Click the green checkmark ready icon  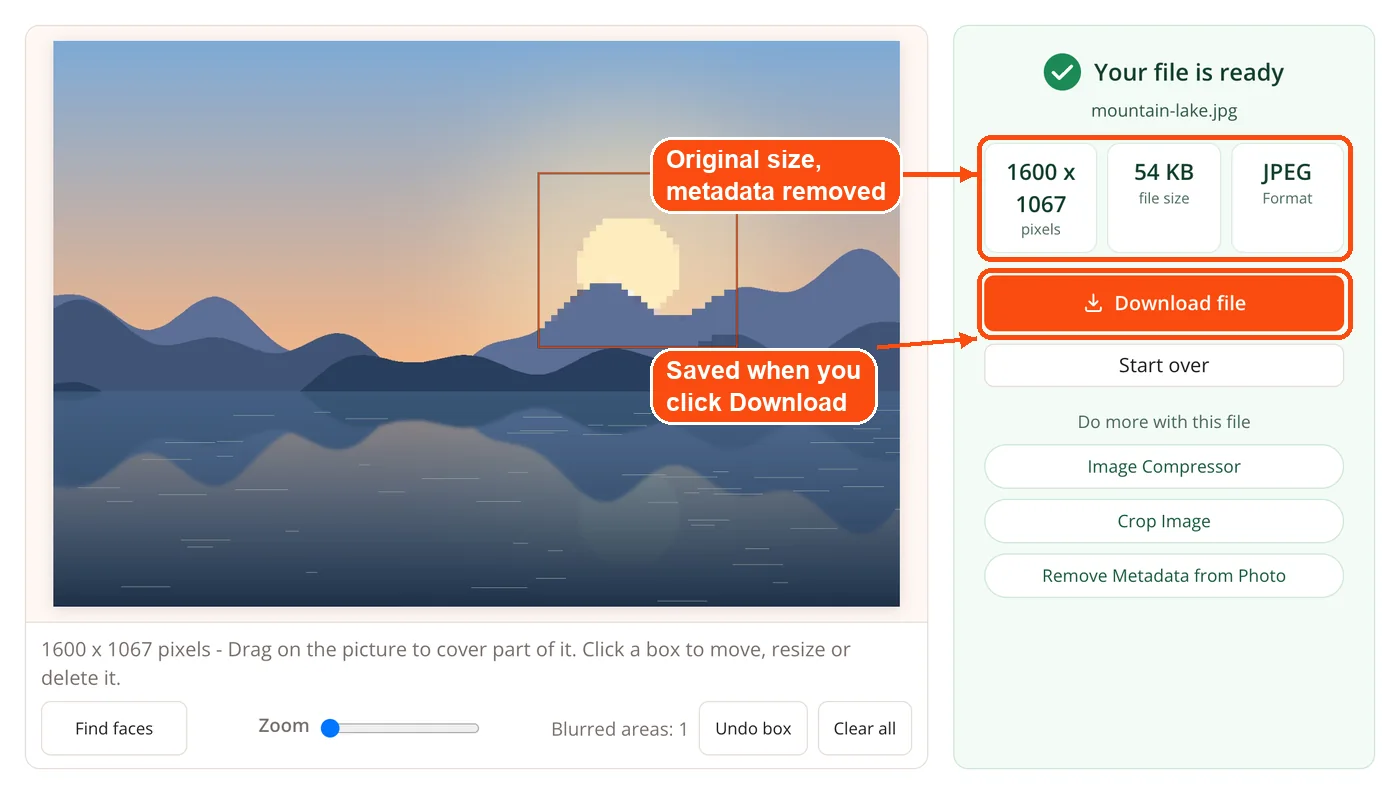pyautogui.click(x=1062, y=72)
